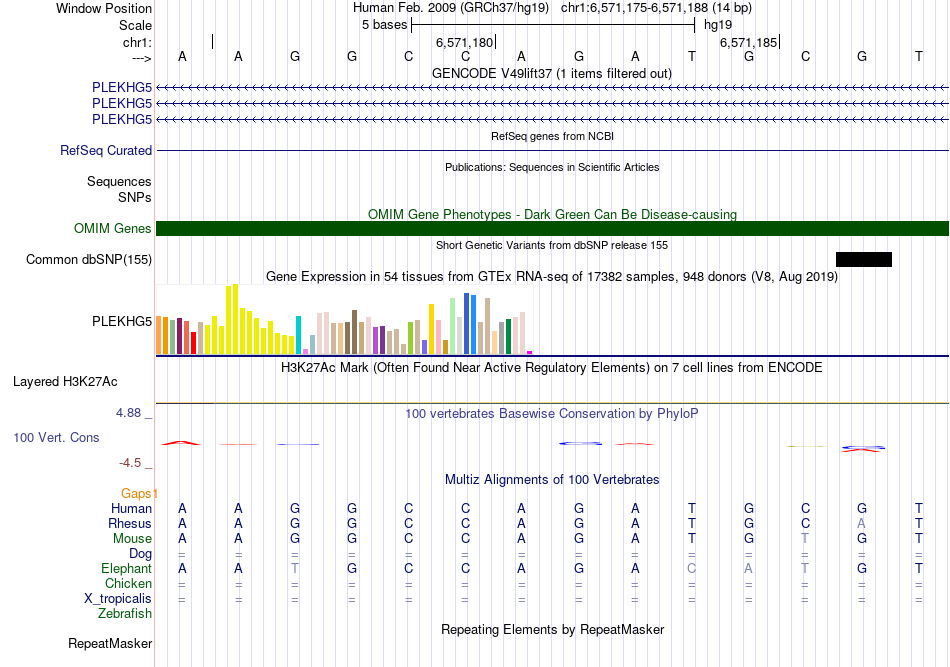Click the cyan bar in GTEx expression chart
The image size is (950, 667).
tap(299, 334)
